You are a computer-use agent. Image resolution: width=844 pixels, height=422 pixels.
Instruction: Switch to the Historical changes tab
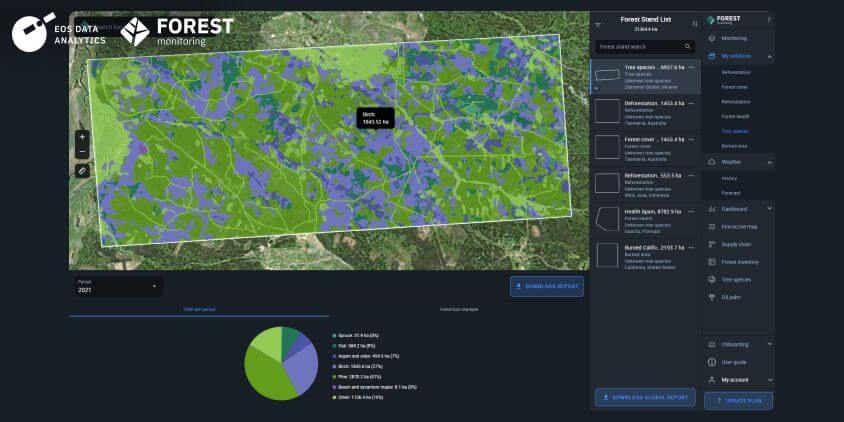click(x=459, y=309)
